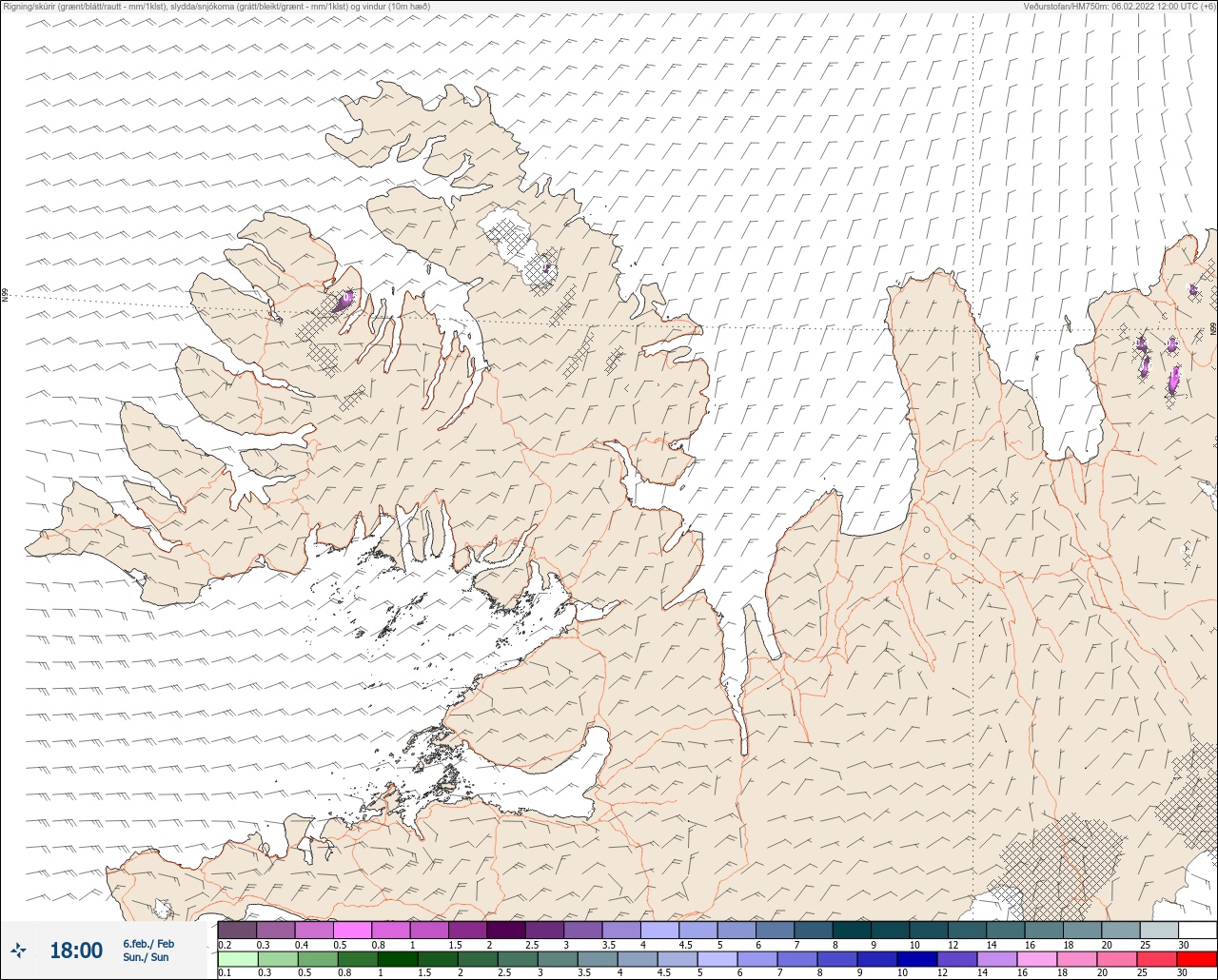
Task: Click the '6.feb./ Feb' date text
Action: 148,943
